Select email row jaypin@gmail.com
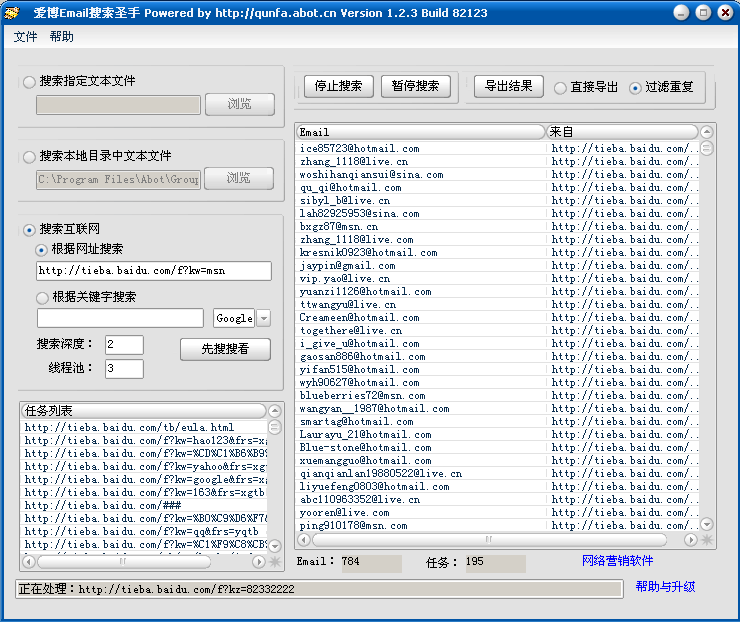 pyautogui.click(x=498, y=266)
